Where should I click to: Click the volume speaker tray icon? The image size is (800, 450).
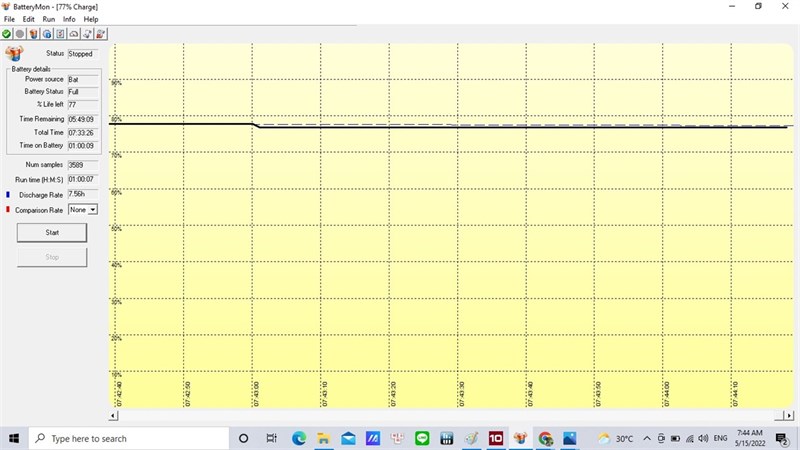tap(704, 438)
